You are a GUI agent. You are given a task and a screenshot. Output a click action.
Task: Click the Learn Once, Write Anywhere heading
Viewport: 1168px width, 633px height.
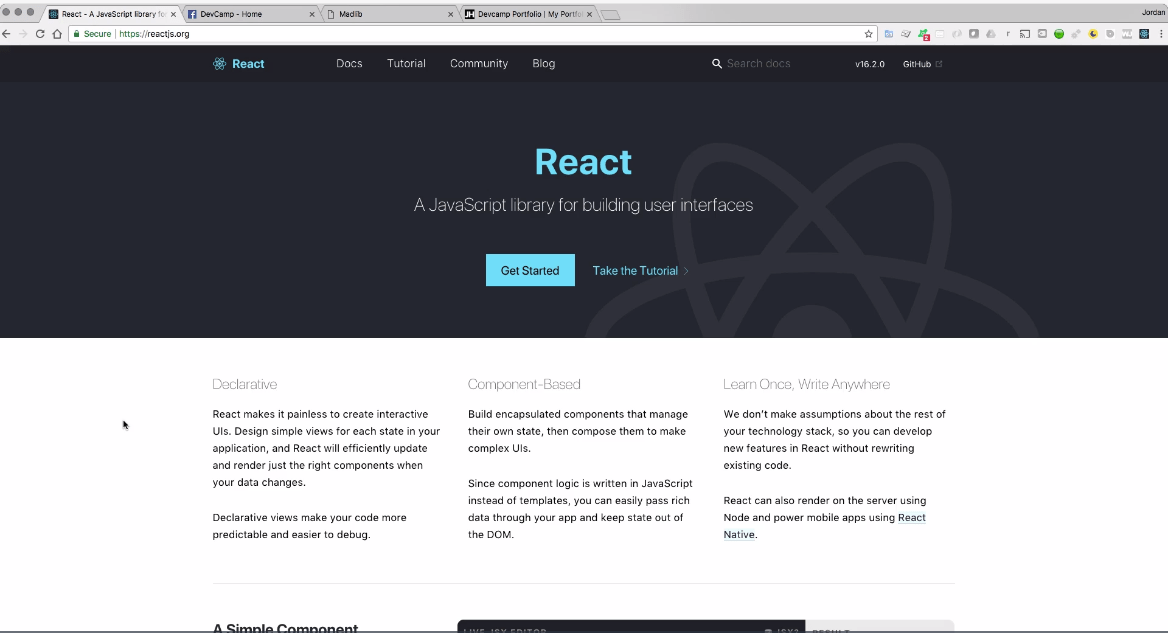(806, 384)
